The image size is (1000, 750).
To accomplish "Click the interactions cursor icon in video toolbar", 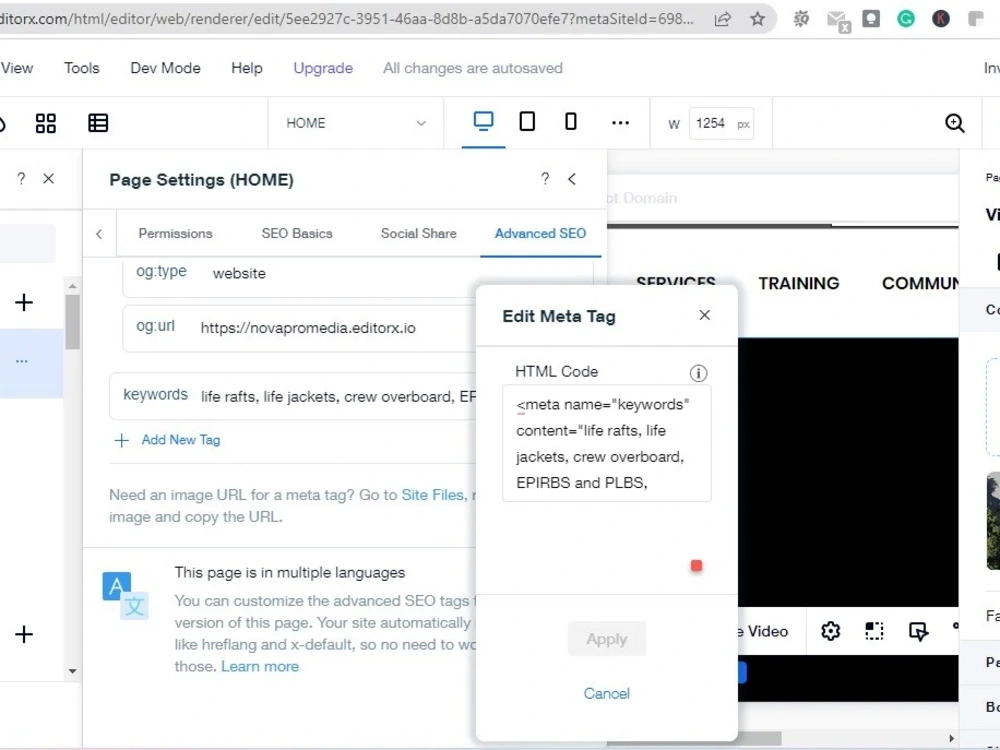I will click(918, 631).
